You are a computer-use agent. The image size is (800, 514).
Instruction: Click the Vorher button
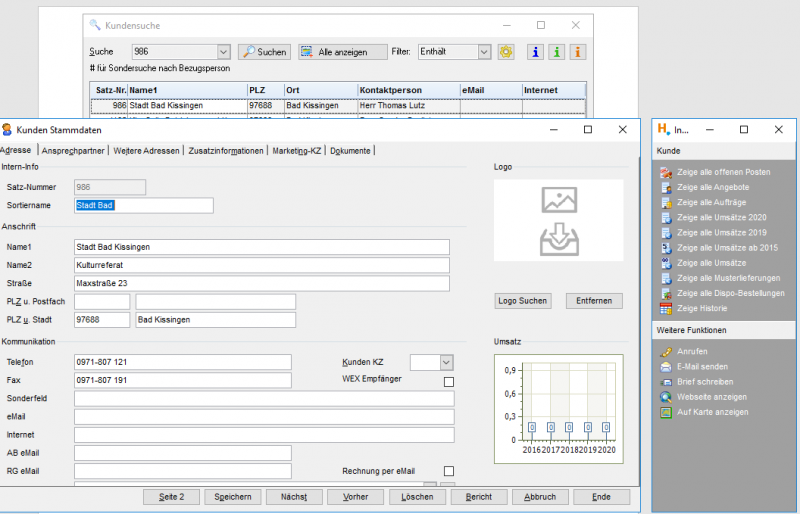[356, 497]
